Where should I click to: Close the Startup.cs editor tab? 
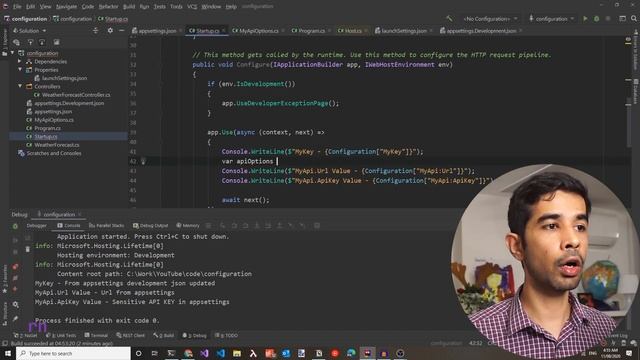click(x=224, y=31)
